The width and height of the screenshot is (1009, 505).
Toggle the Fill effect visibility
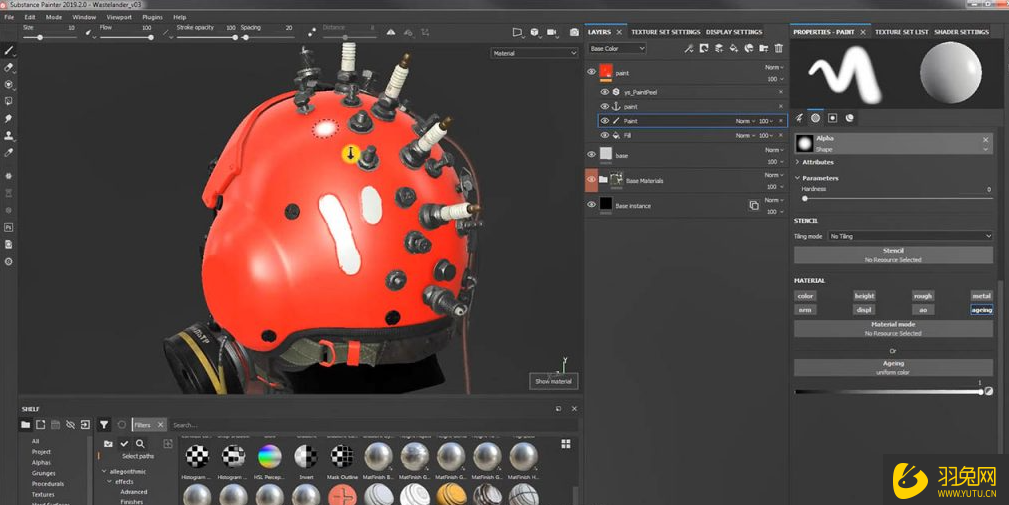coord(605,135)
